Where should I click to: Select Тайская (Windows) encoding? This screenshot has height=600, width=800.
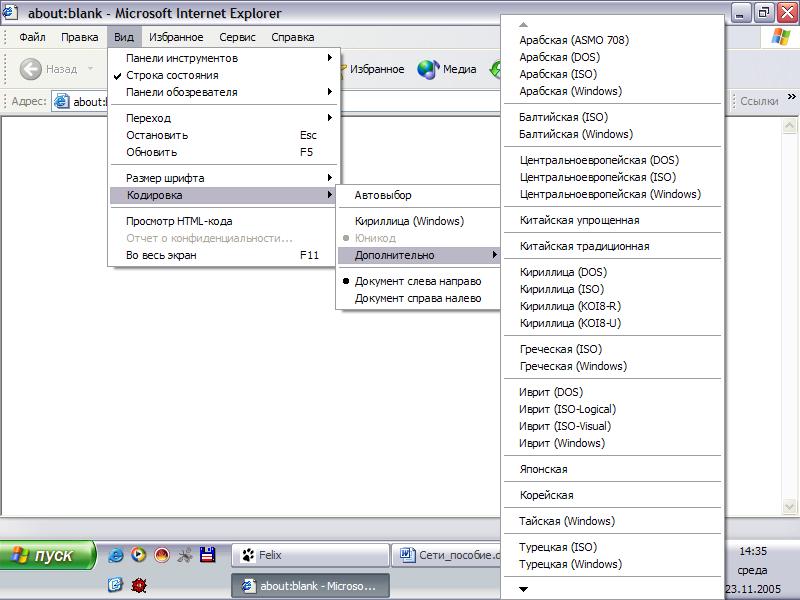coord(612,521)
